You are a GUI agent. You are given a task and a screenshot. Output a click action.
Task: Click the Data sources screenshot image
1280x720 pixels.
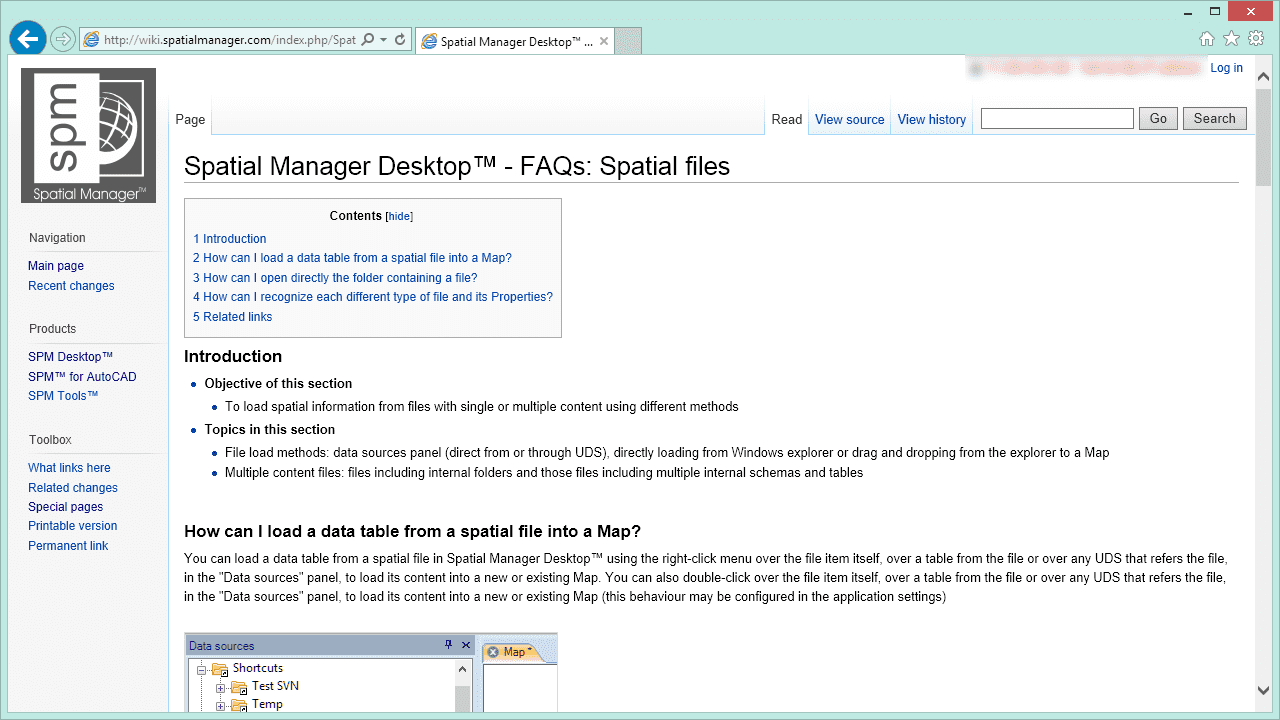(x=371, y=673)
